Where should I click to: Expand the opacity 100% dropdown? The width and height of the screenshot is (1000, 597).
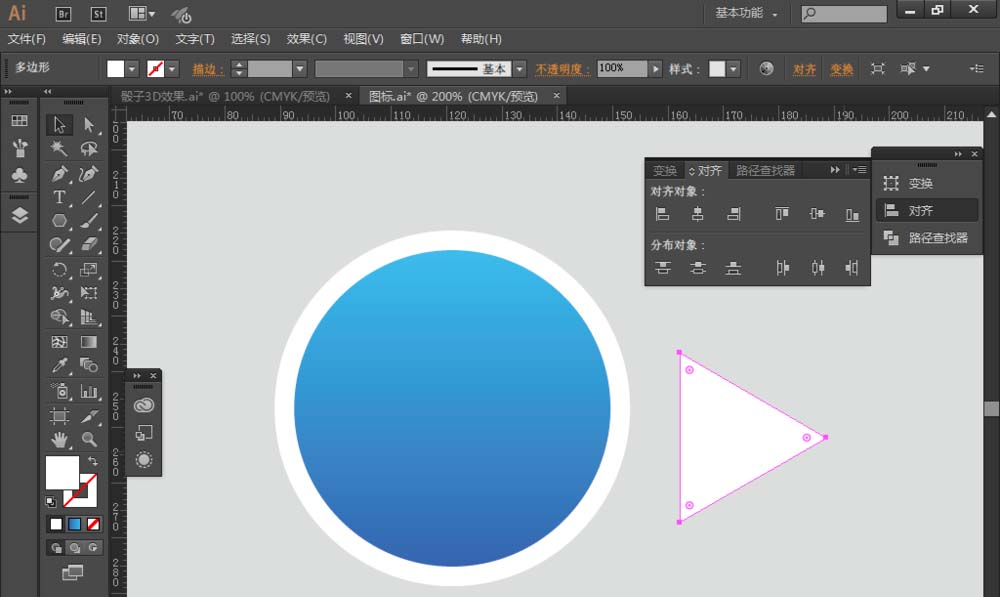(656, 69)
